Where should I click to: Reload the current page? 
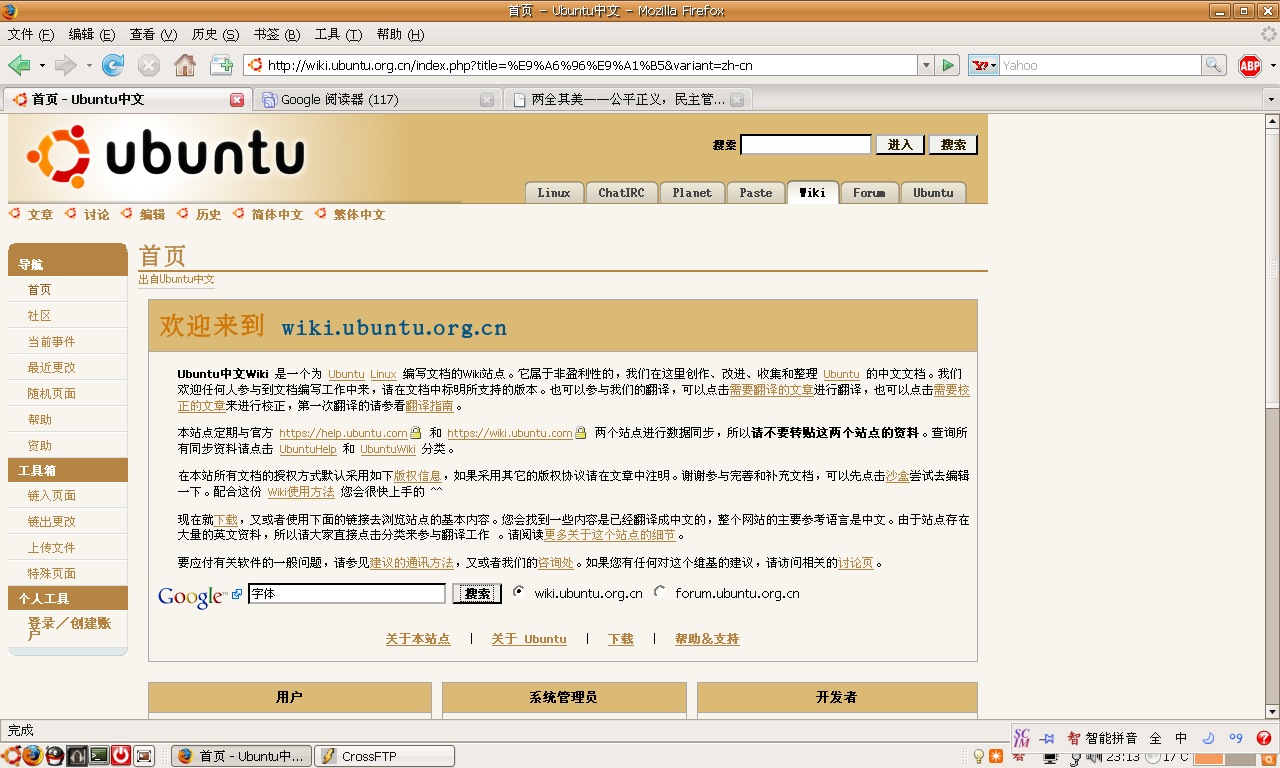pyautogui.click(x=113, y=65)
